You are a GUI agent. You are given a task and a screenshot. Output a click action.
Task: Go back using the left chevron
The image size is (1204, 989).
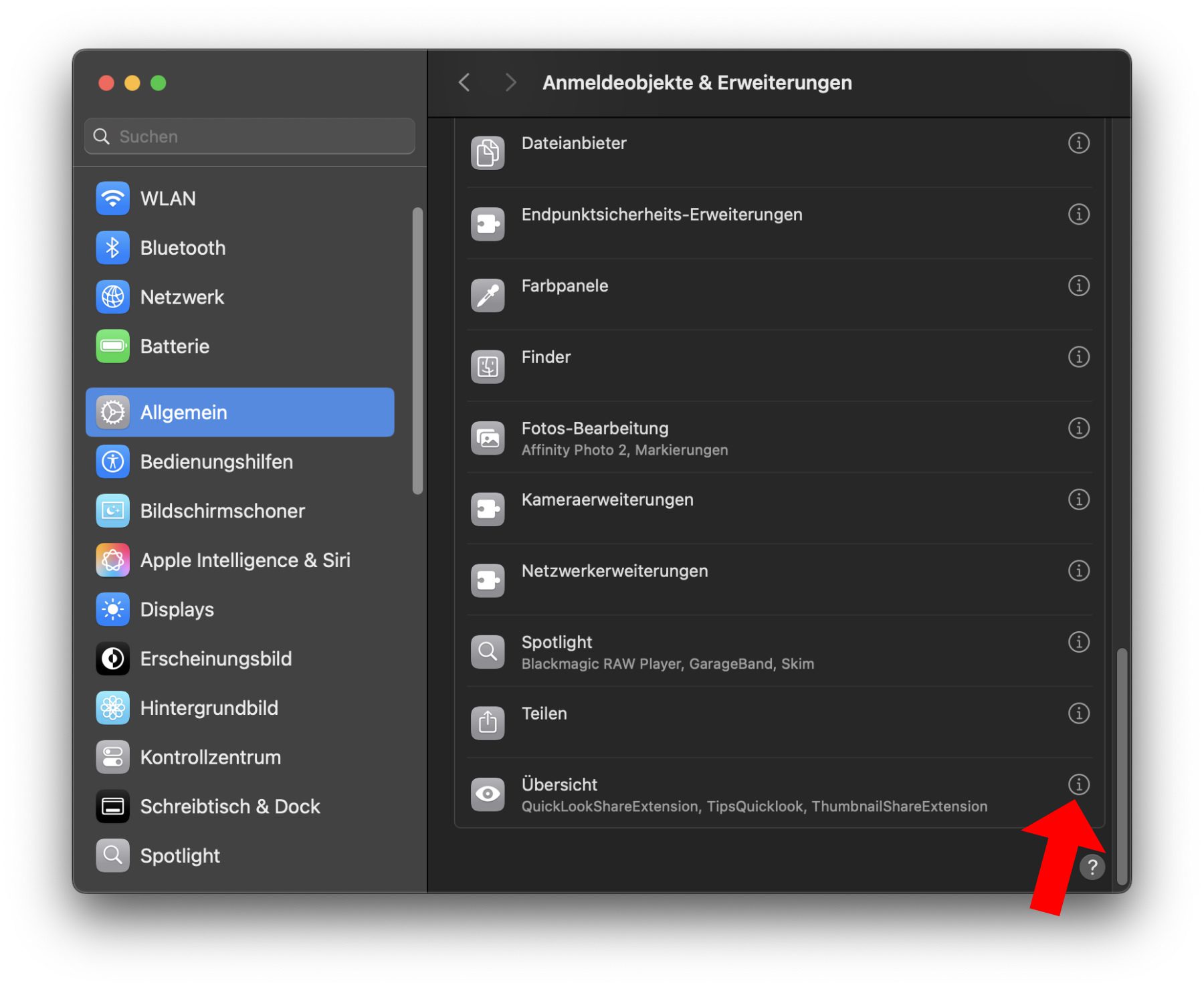[x=464, y=82]
